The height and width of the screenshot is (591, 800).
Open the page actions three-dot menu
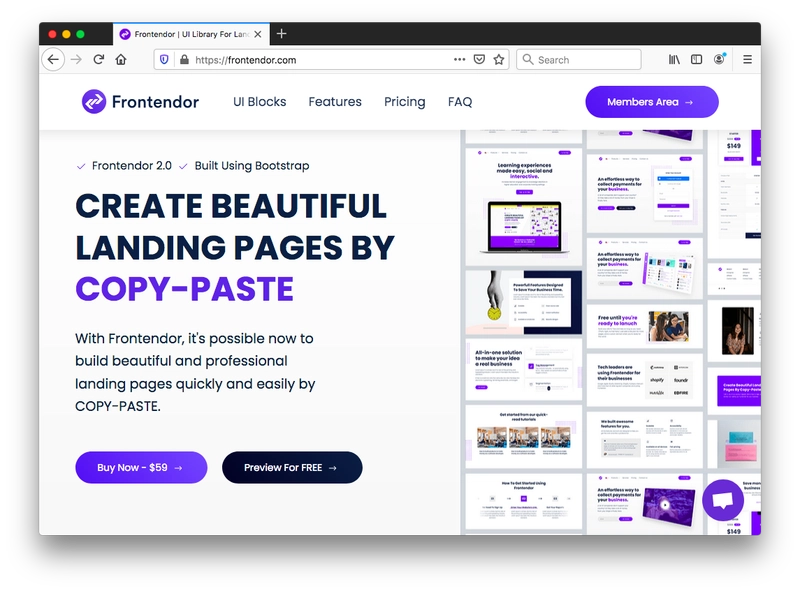point(459,59)
